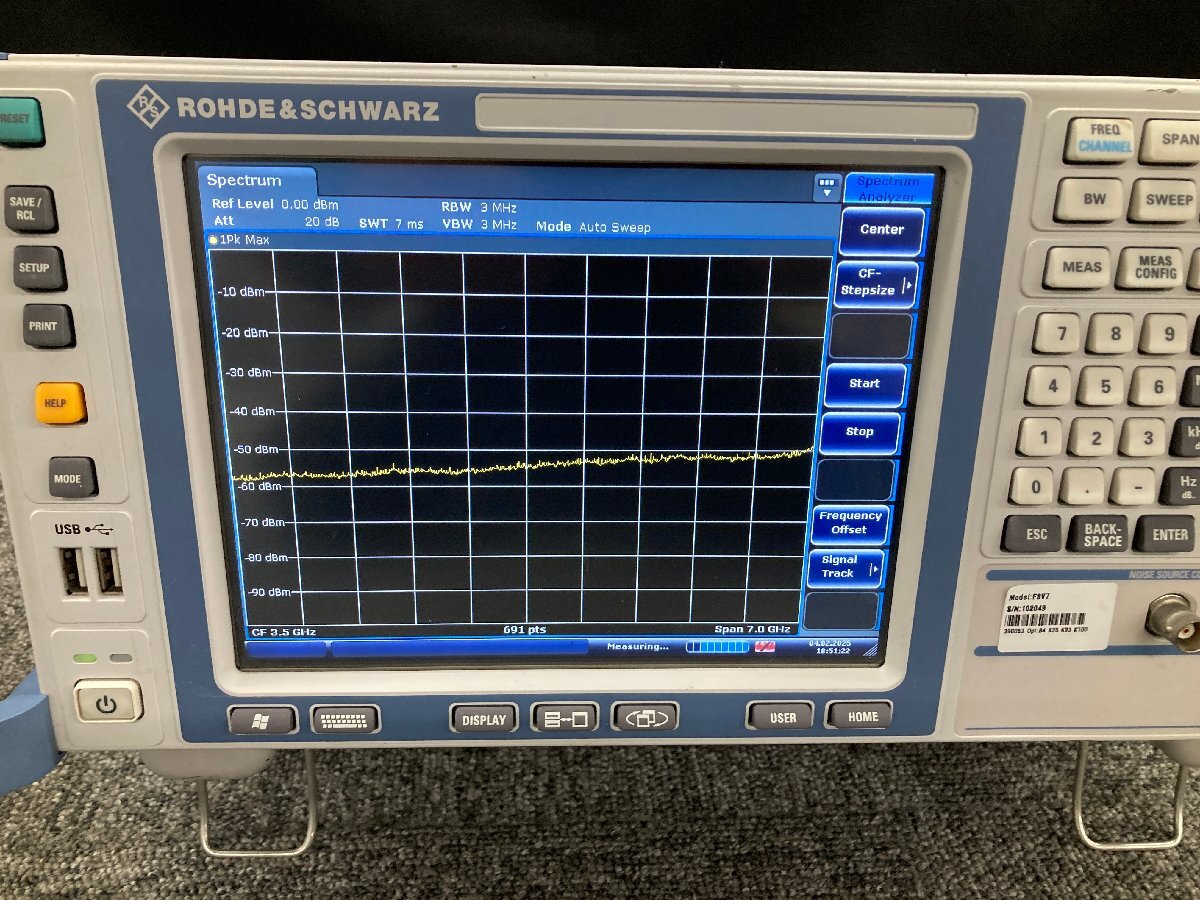This screenshot has height=900, width=1200.
Task: Tap numeric key 2
Action: pos(1094,437)
